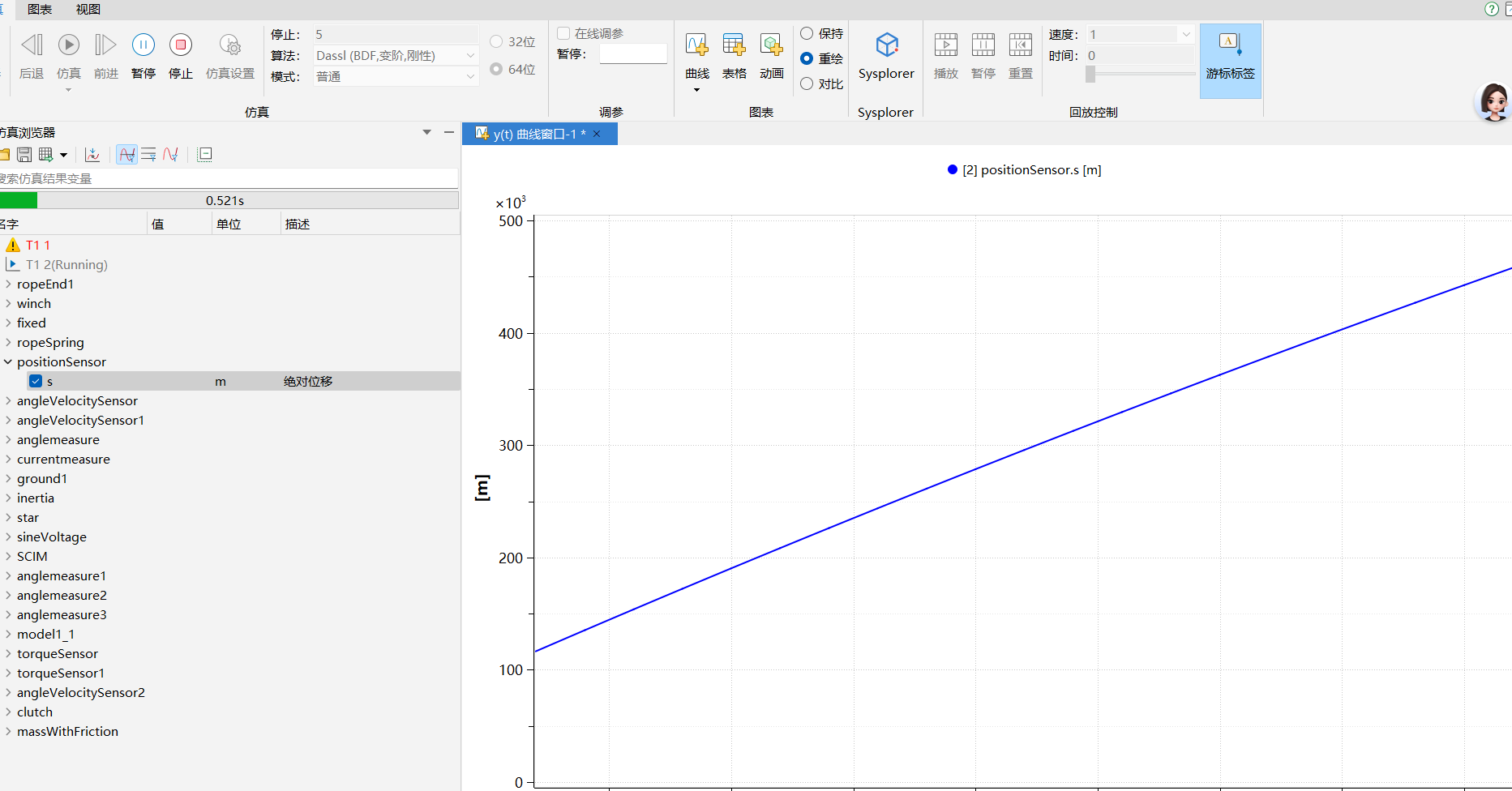Click the playback 暂停 icon

983,45
